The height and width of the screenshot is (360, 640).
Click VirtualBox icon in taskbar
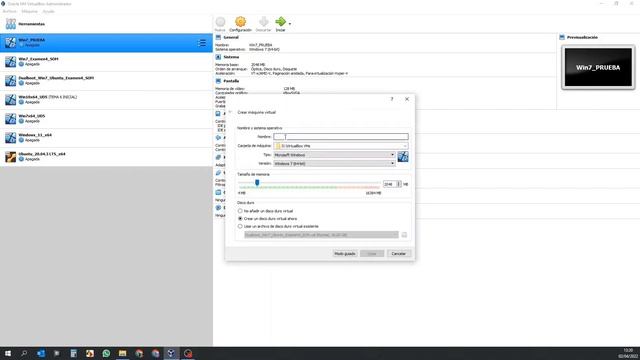tap(171, 353)
